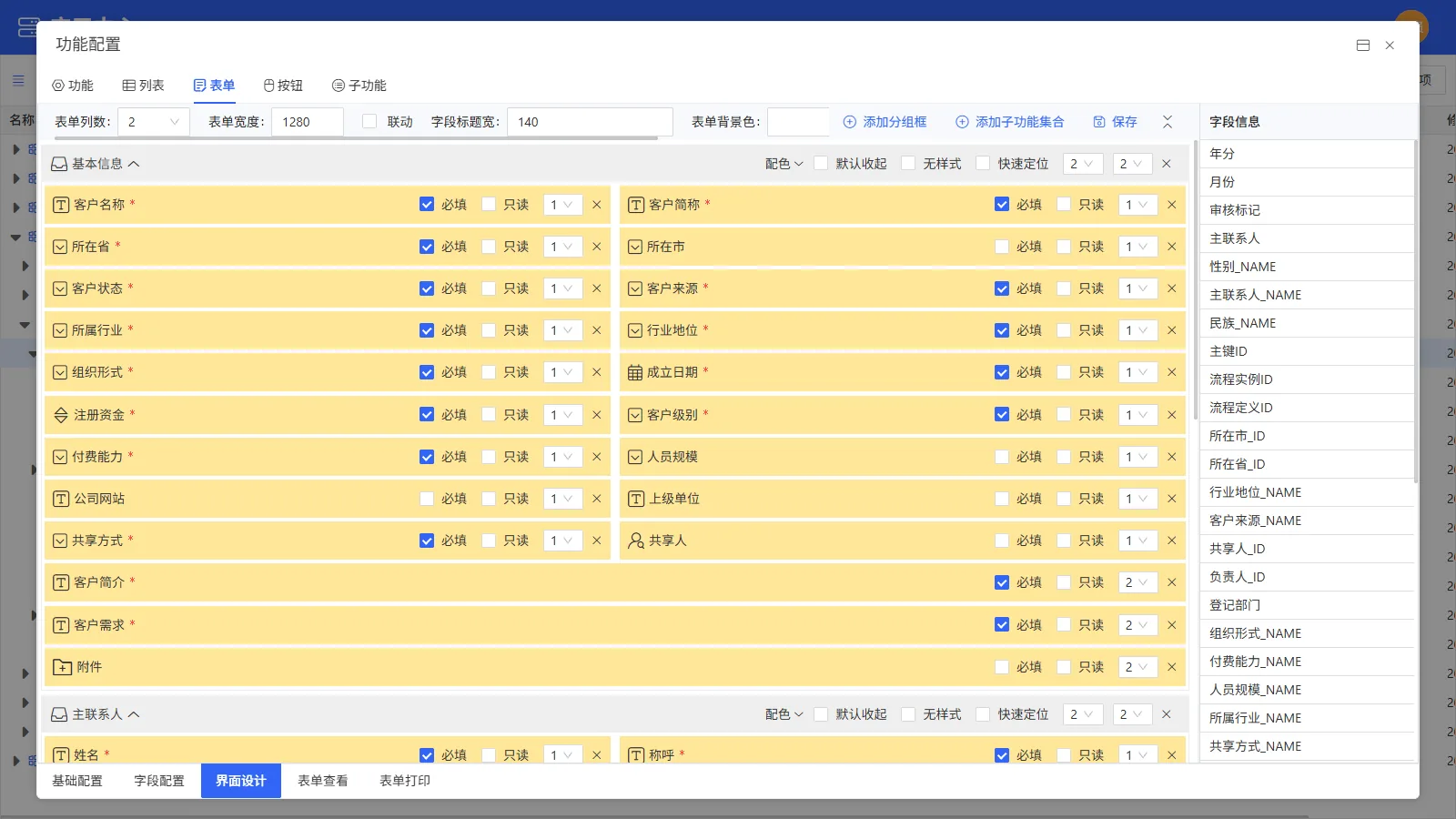The width and height of the screenshot is (1456, 819).
Task: Open column span dropdown for 客户简介
Action: 1137,582
